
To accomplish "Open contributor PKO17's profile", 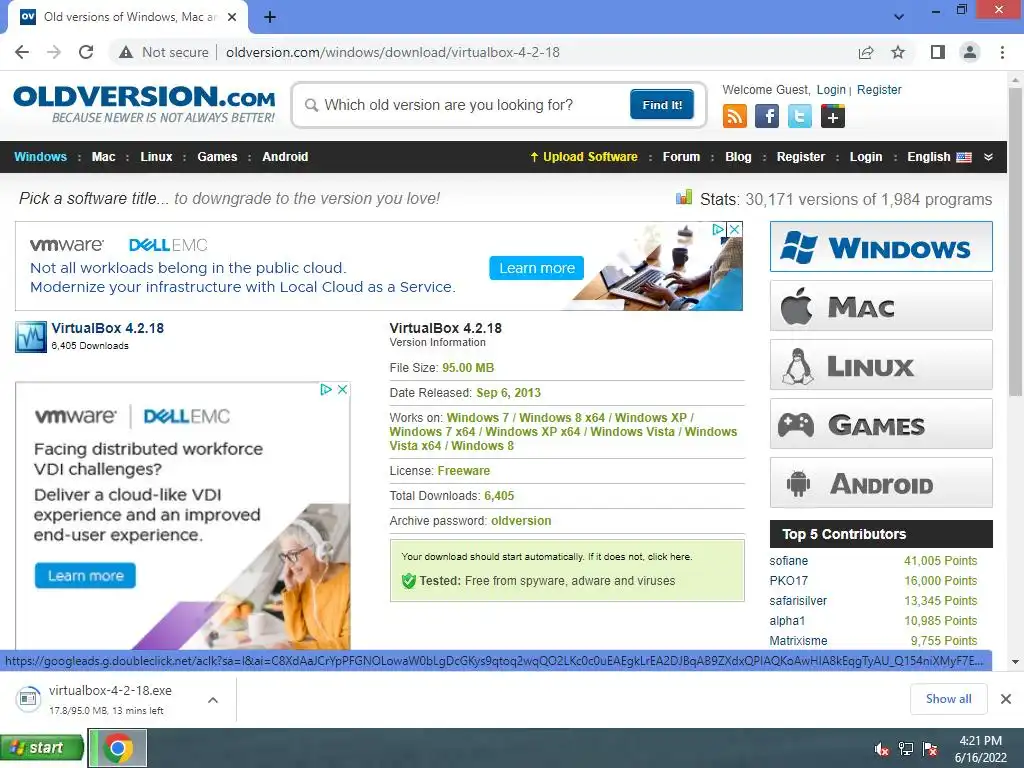I will [x=788, y=581].
